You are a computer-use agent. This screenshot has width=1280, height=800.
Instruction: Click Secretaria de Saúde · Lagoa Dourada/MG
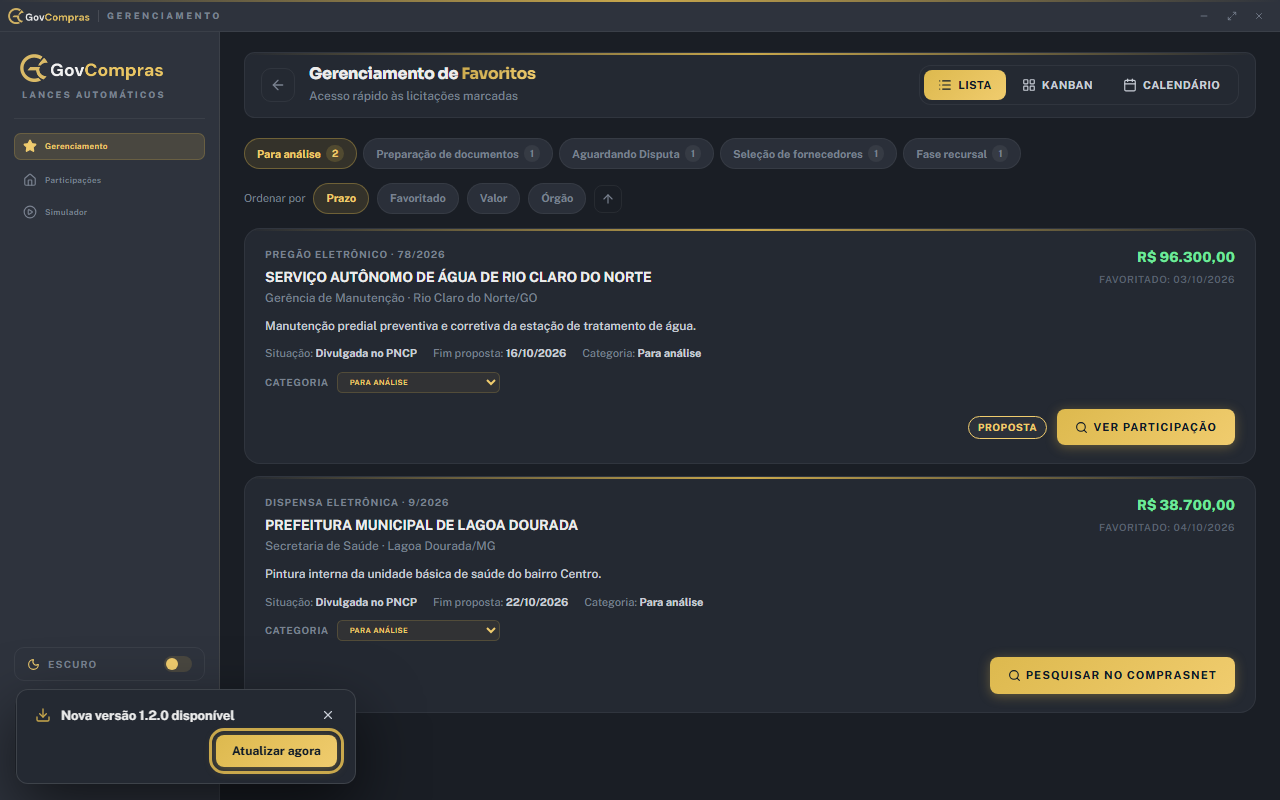380,546
